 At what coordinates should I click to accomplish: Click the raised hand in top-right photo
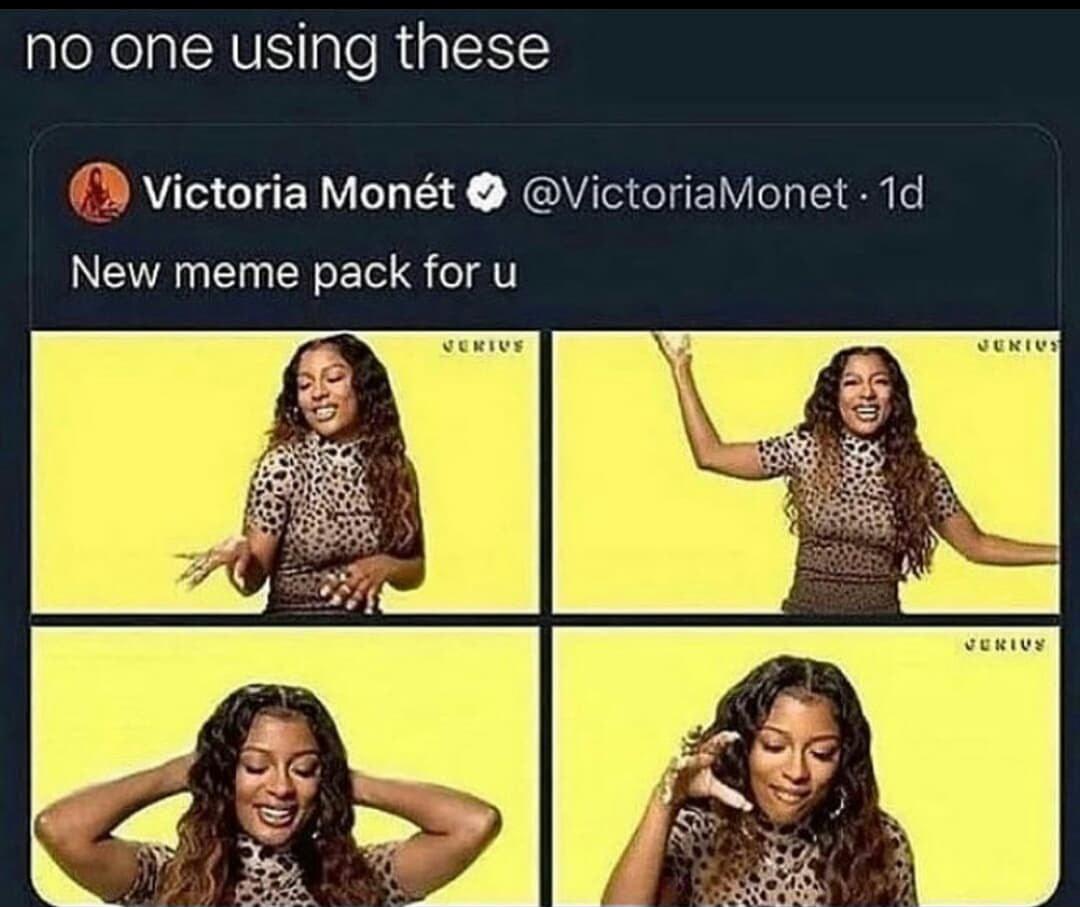pyautogui.click(x=674, y=351)
